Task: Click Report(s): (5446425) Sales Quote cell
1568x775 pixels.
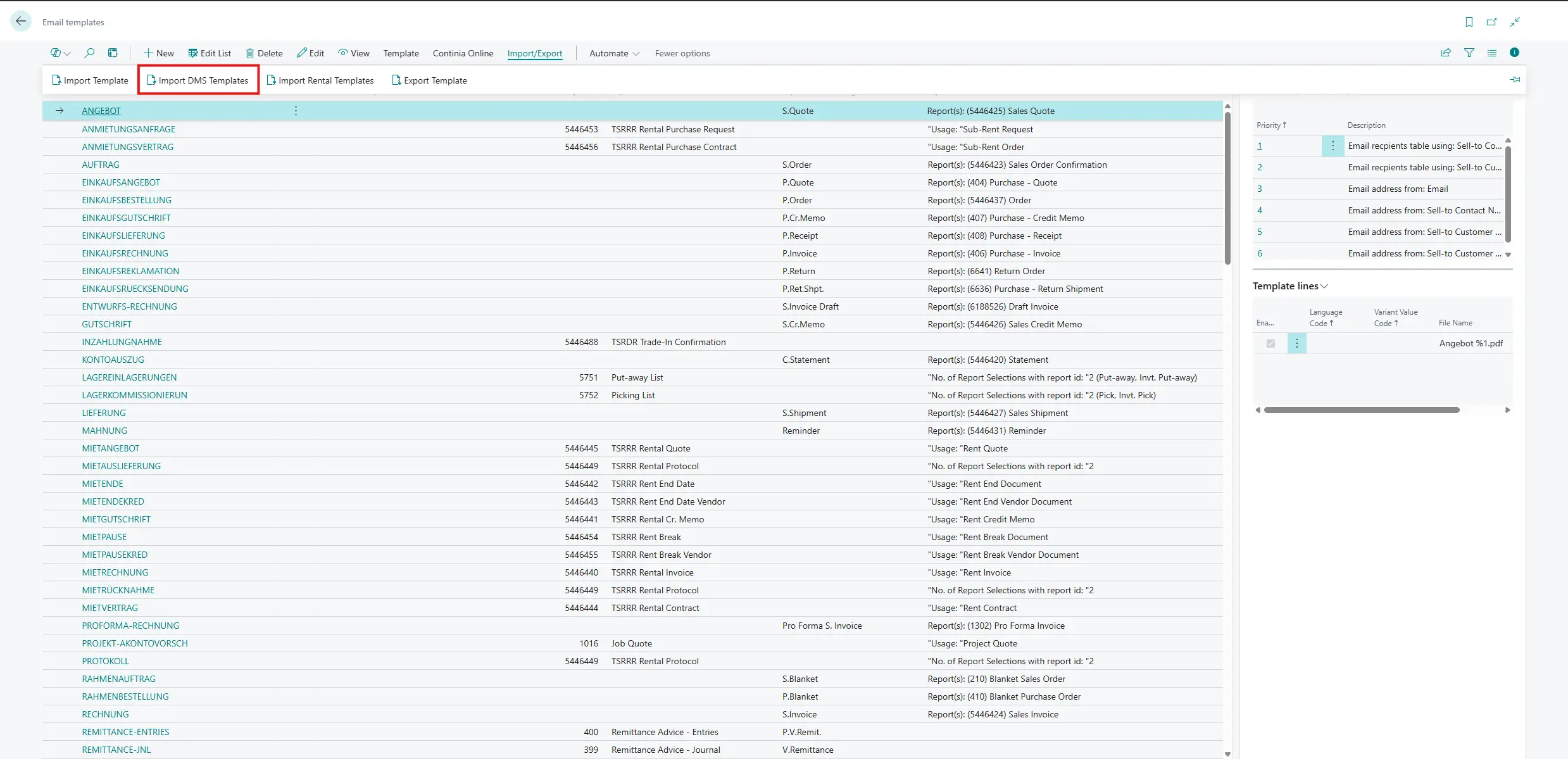Action: tap(991, 111)
